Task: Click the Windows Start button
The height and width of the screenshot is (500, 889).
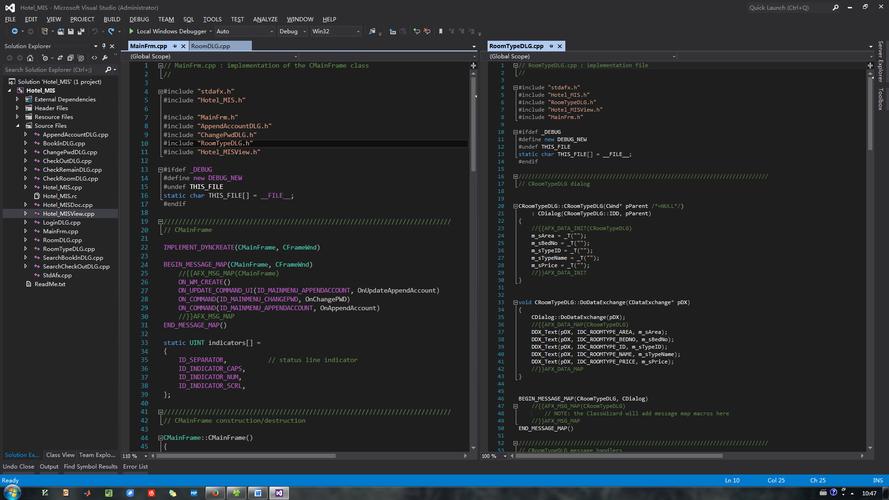Action: pyautogui.click(x=12, y=492)
